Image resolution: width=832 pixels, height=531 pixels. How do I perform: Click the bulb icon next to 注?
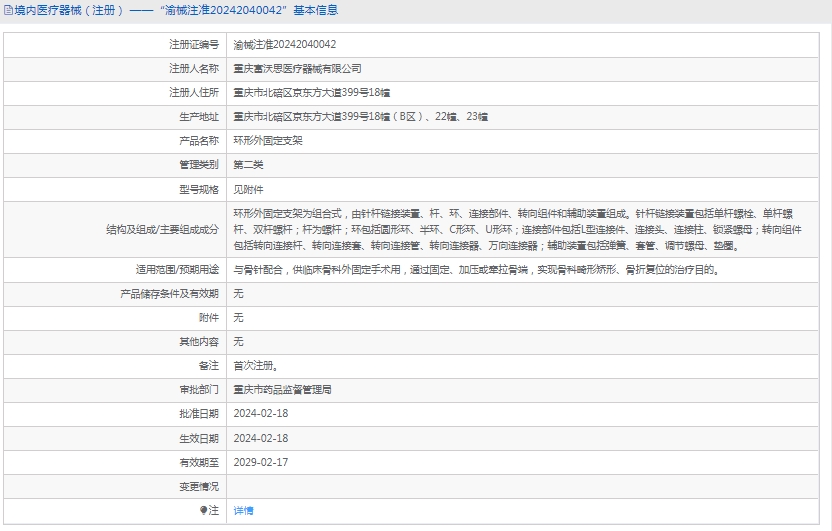pos(203,510)
